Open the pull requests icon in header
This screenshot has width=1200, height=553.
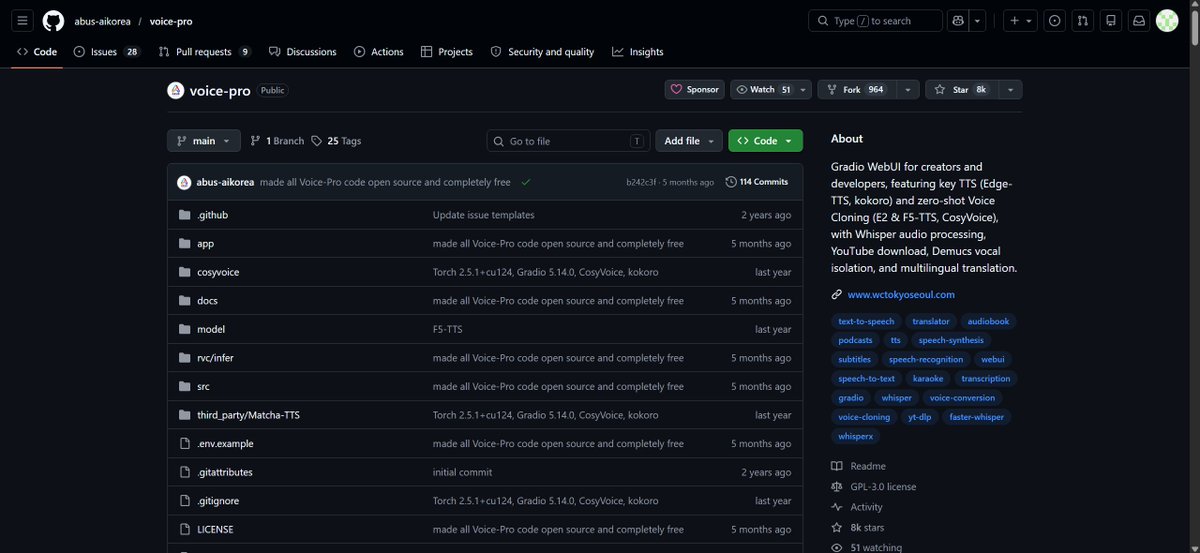click(x=1082, y=20)
